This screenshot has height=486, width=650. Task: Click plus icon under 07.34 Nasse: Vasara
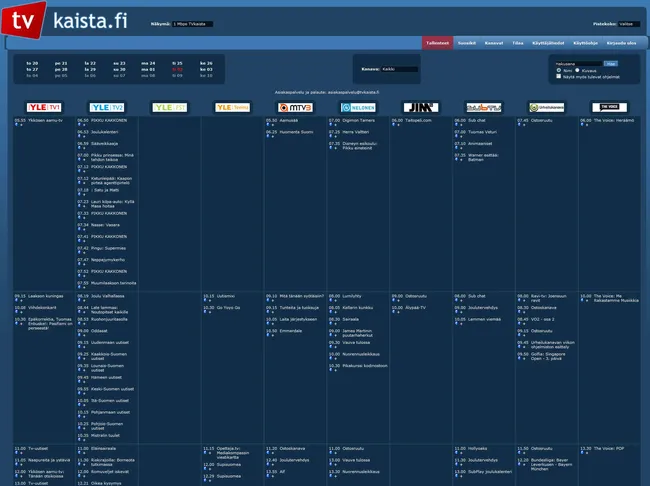pyautogui.click(x=84, y=229)
